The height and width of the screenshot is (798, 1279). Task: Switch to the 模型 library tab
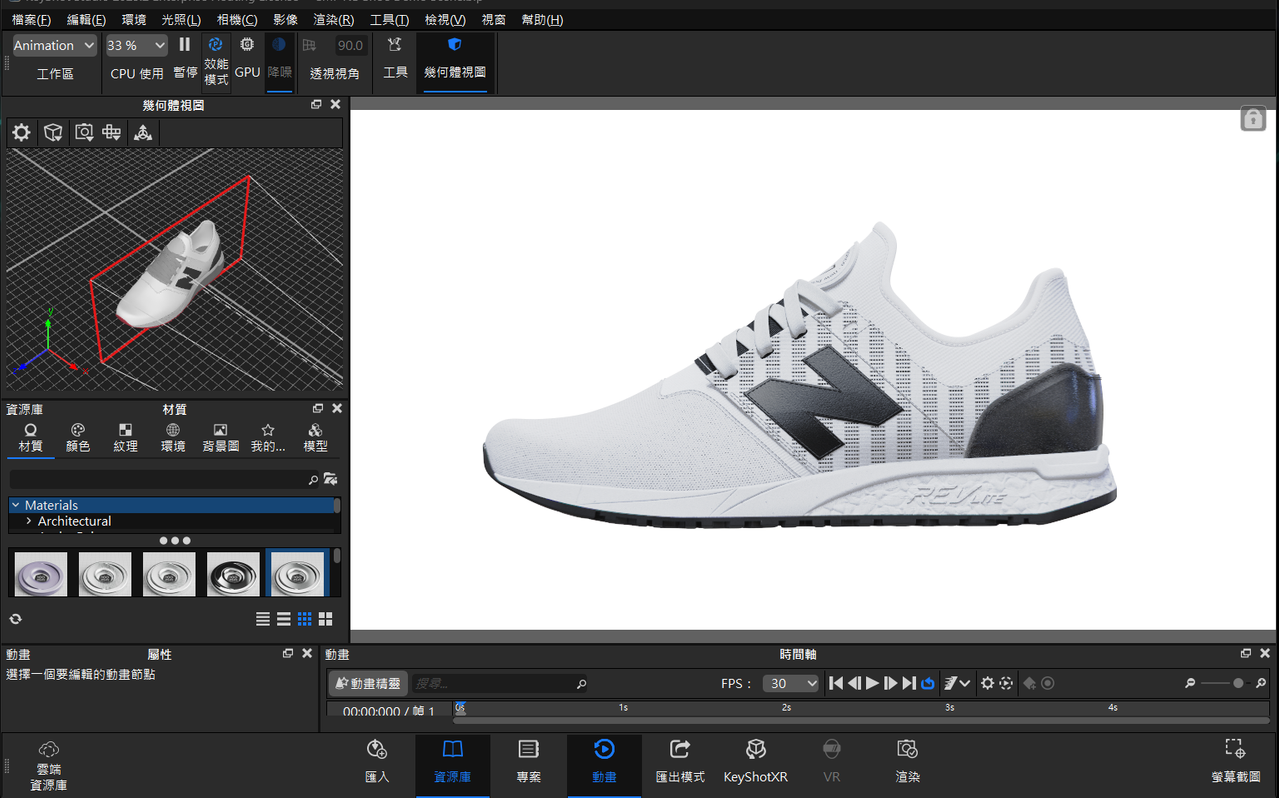pos(315,438)
